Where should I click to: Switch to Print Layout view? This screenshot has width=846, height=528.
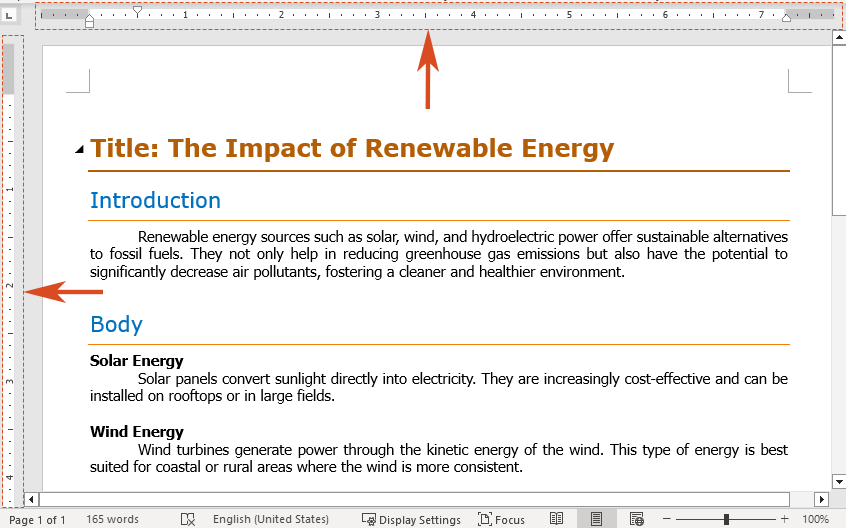596,519
